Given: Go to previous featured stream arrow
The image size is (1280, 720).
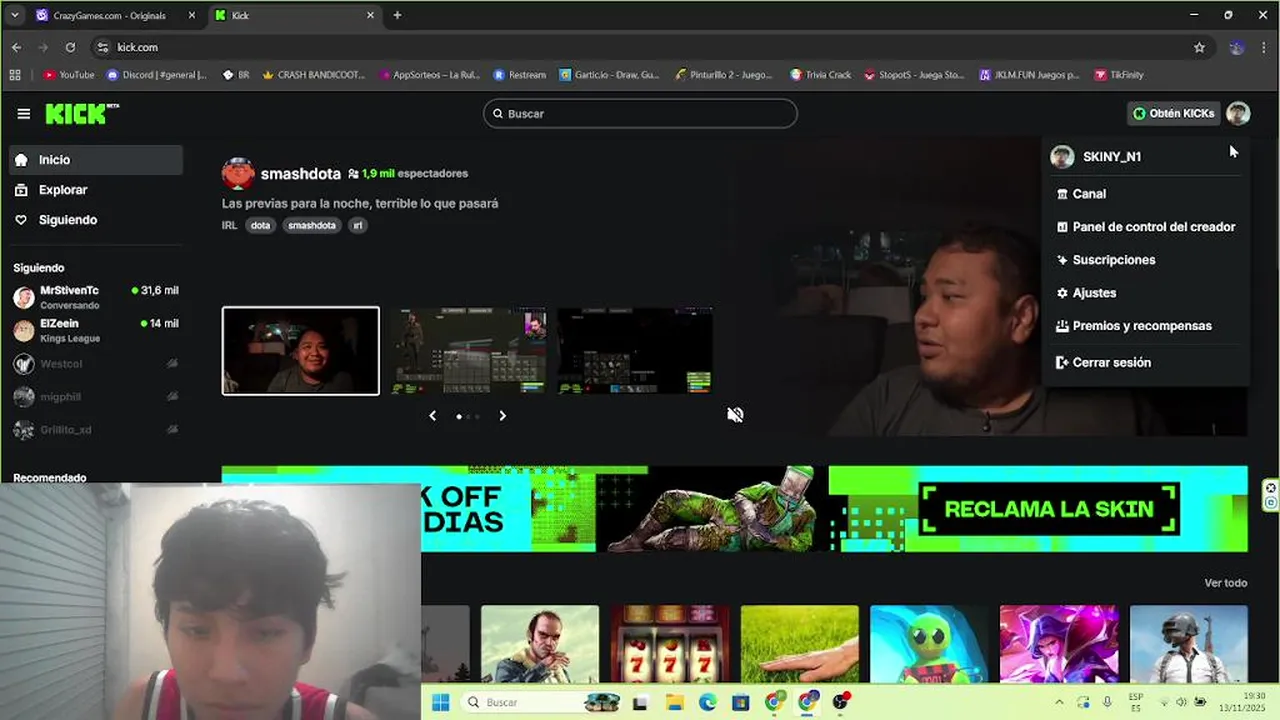Looking at the screenshot, I should [x=432, y=416].
